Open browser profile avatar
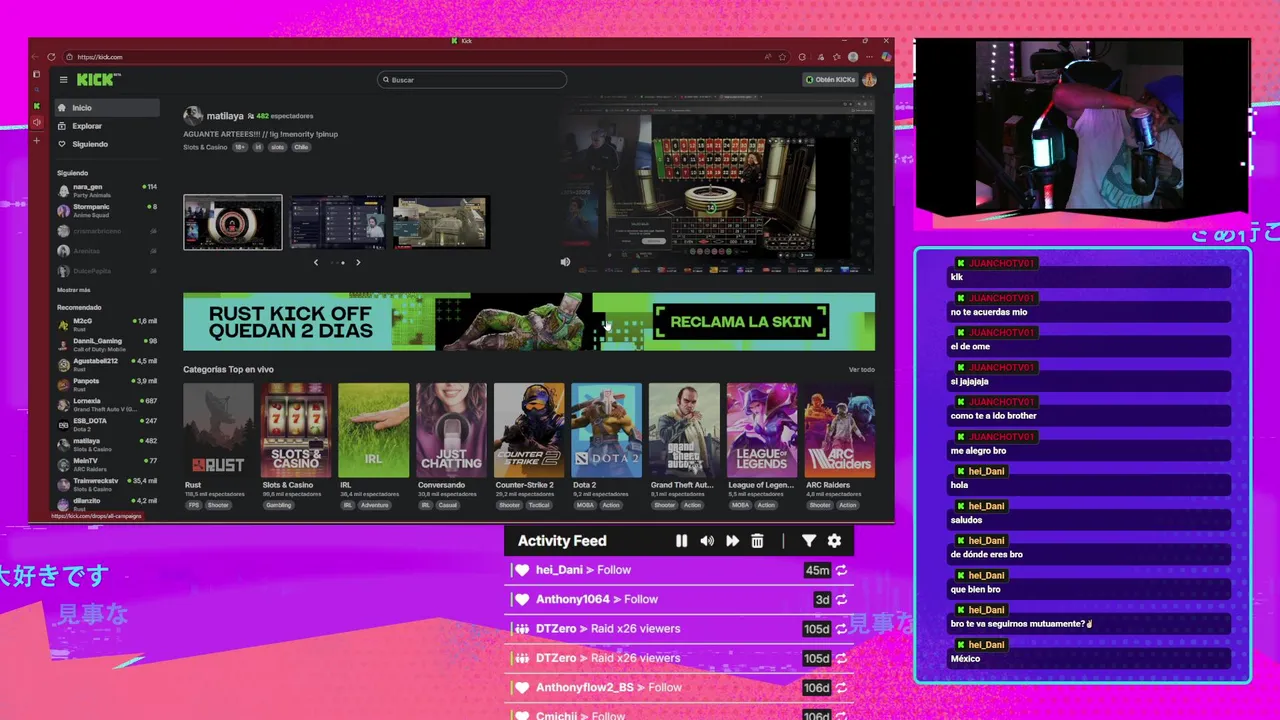 tap(853, 57)
